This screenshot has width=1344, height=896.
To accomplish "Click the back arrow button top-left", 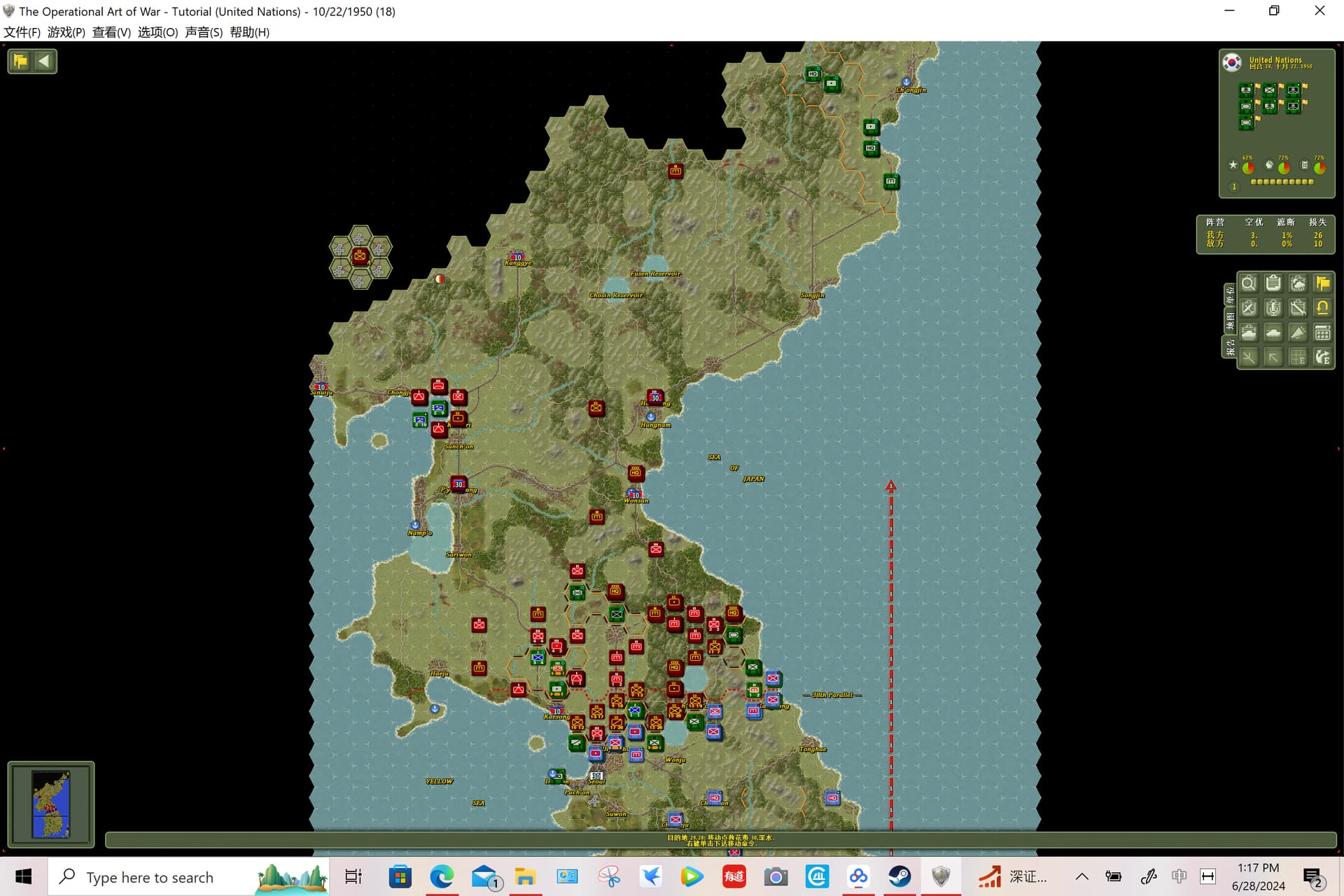I will (x=44, y=61).
